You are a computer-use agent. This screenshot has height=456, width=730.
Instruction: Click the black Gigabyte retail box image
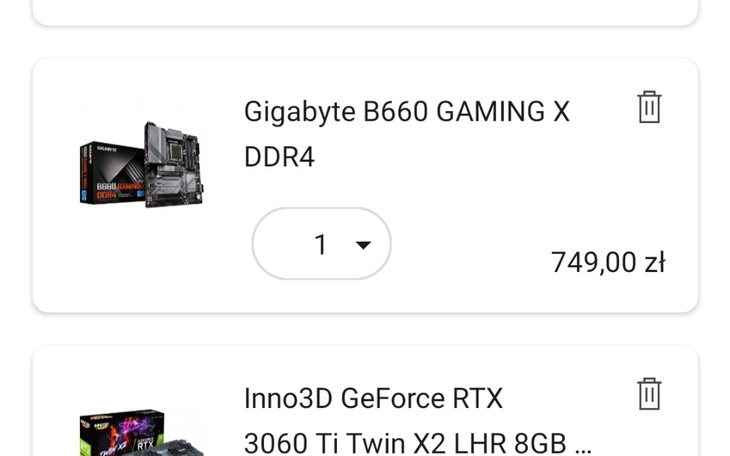point(112,173)
